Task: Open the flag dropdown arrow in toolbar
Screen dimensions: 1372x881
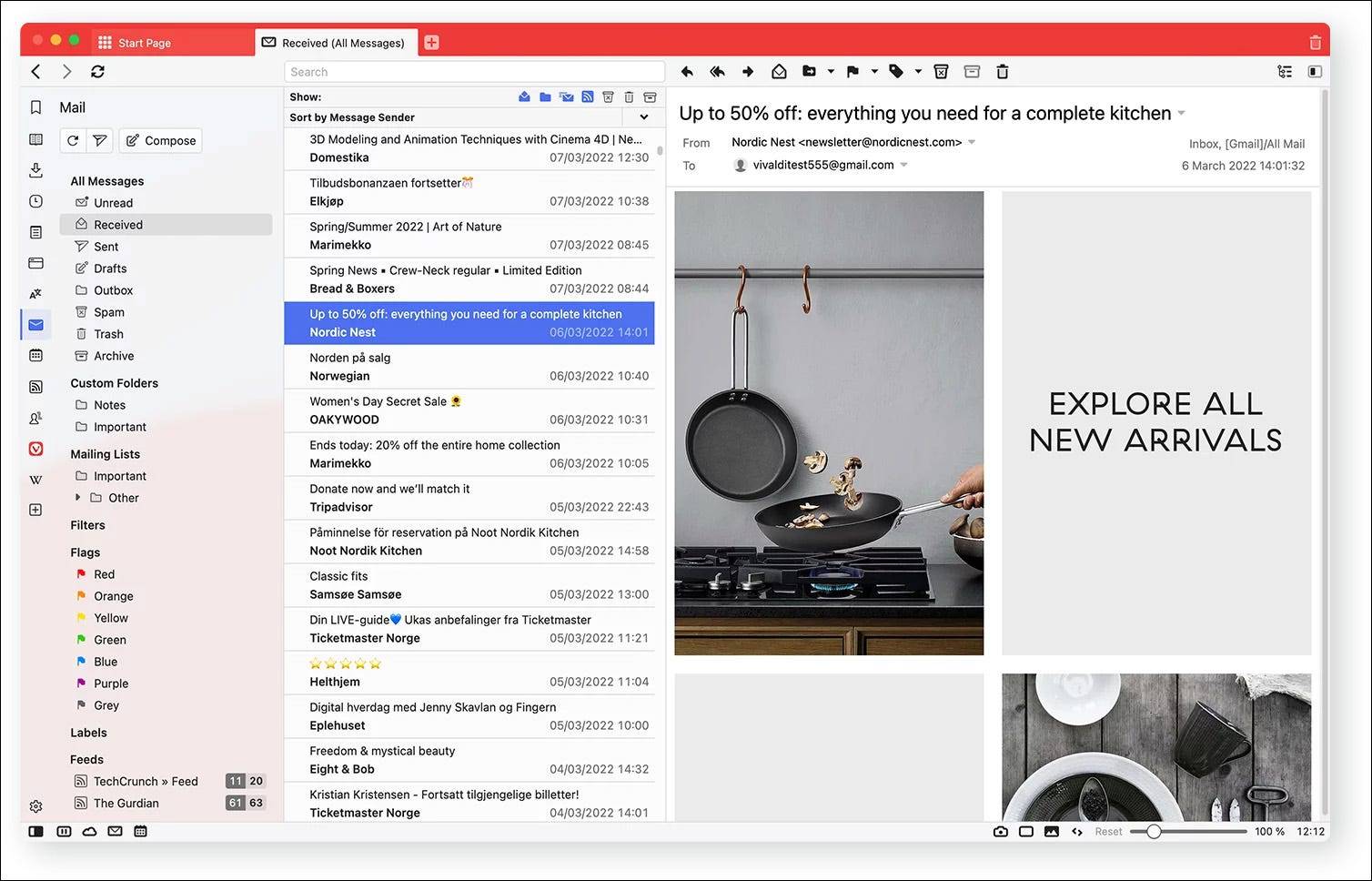Action: pyautogui.click(x=874, y=72)
